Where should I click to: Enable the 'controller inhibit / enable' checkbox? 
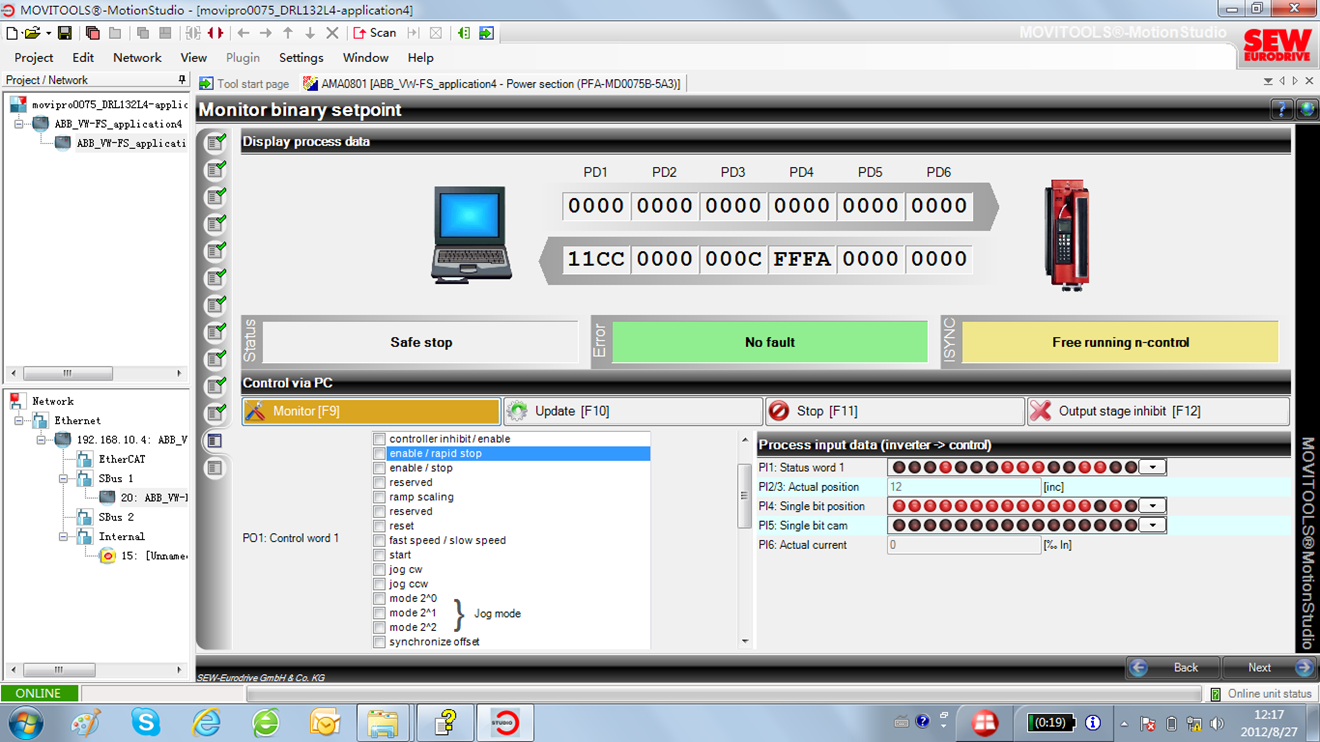tap(379, 439)
